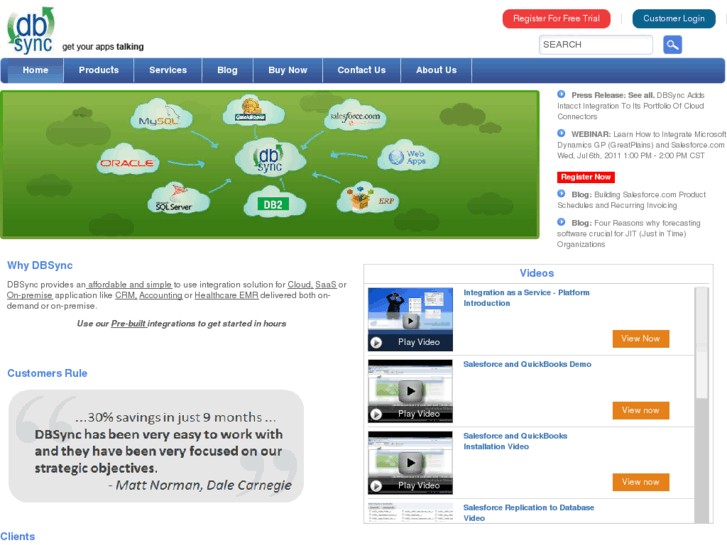Viewport: 727px width, 545px height.
Task: Open the 'affordable and simple' link
Action: click(x=129, y=284)
